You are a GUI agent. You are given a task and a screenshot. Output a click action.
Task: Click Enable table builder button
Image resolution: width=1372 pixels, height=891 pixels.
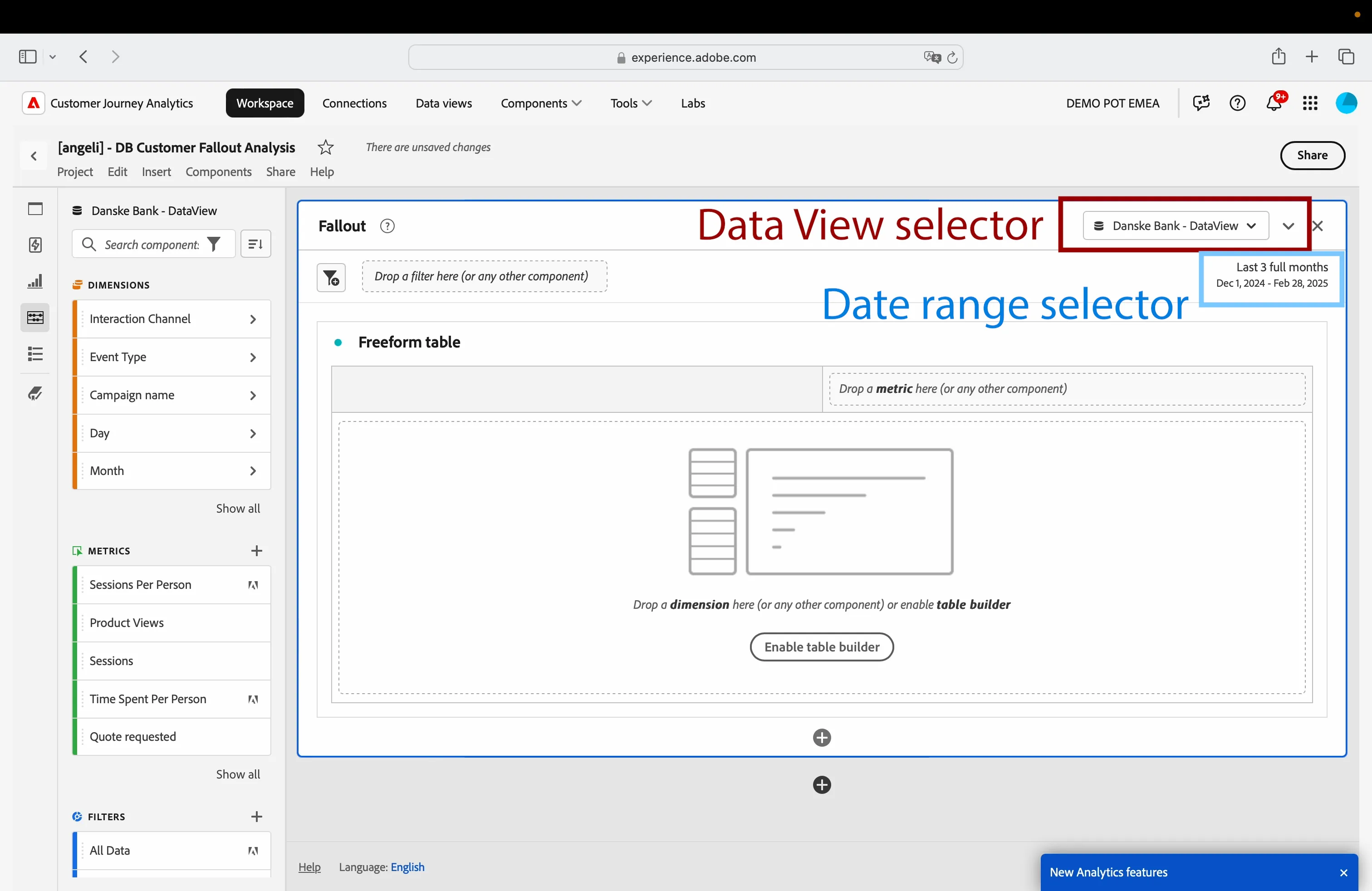pos(822,647)
